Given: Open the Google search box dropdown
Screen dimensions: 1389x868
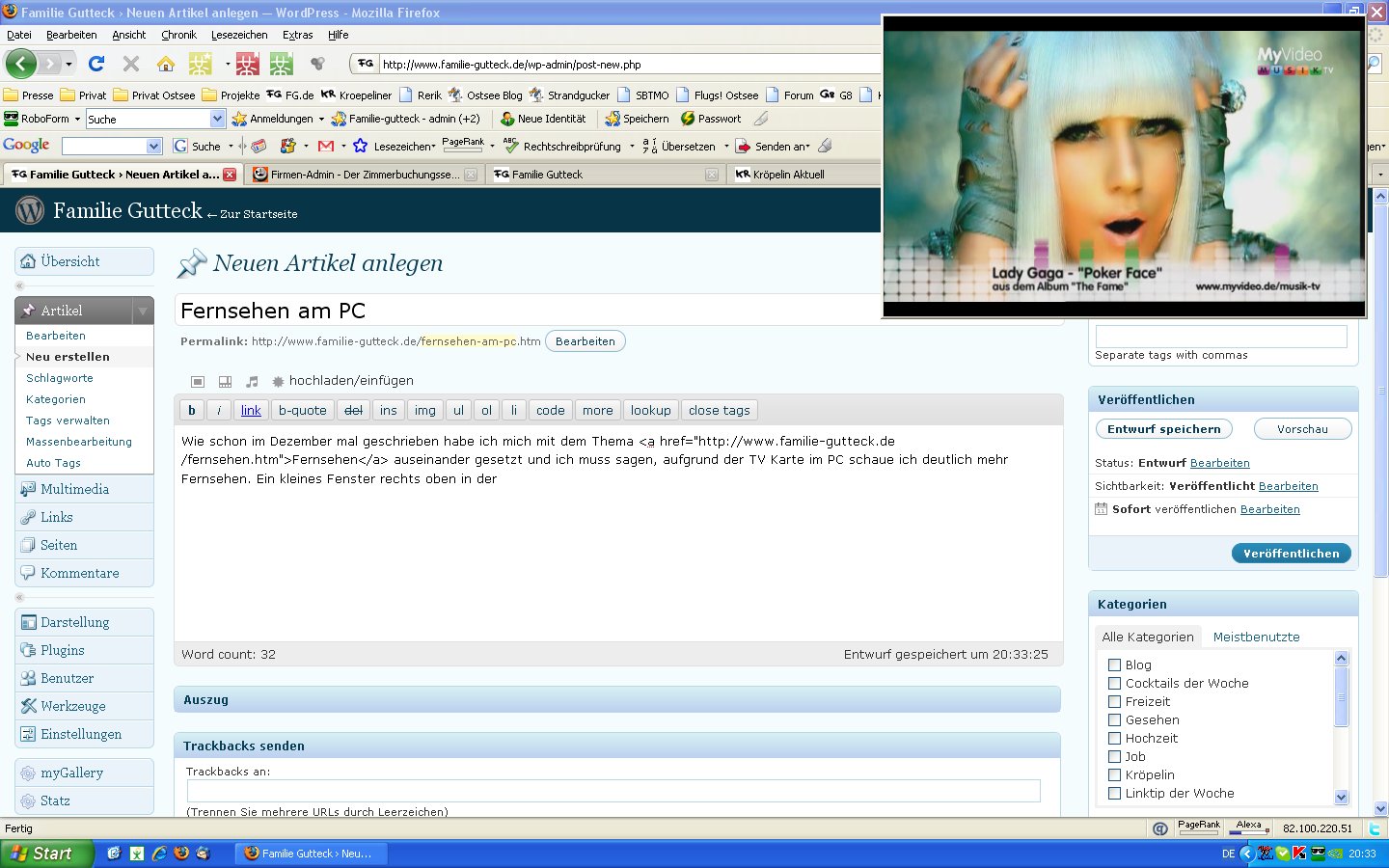Looking at the screenshot, I should click(x=153, y=146).
